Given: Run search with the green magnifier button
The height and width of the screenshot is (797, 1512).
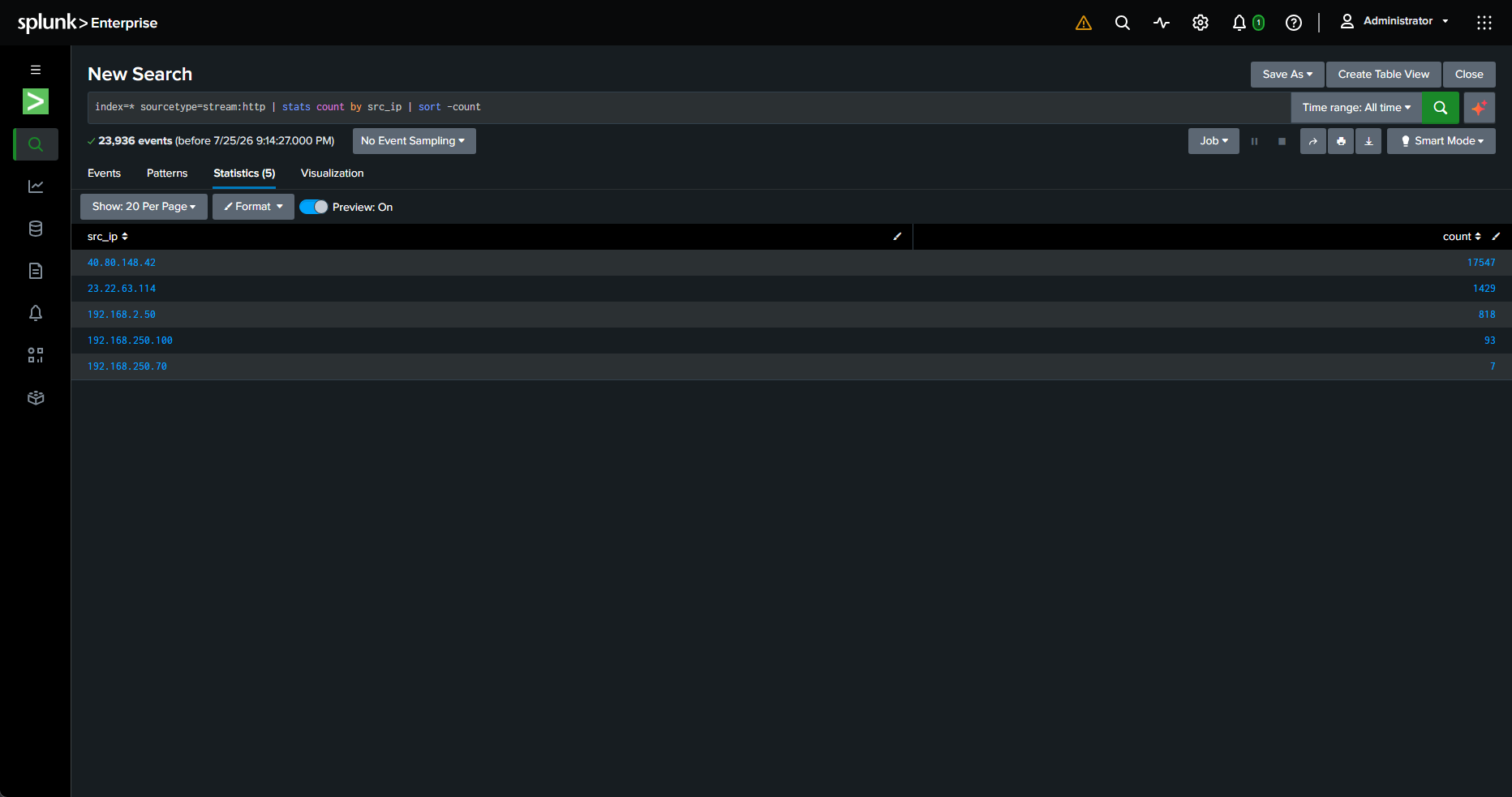Looking at the screenshot, I should (x=1441, y=107).
